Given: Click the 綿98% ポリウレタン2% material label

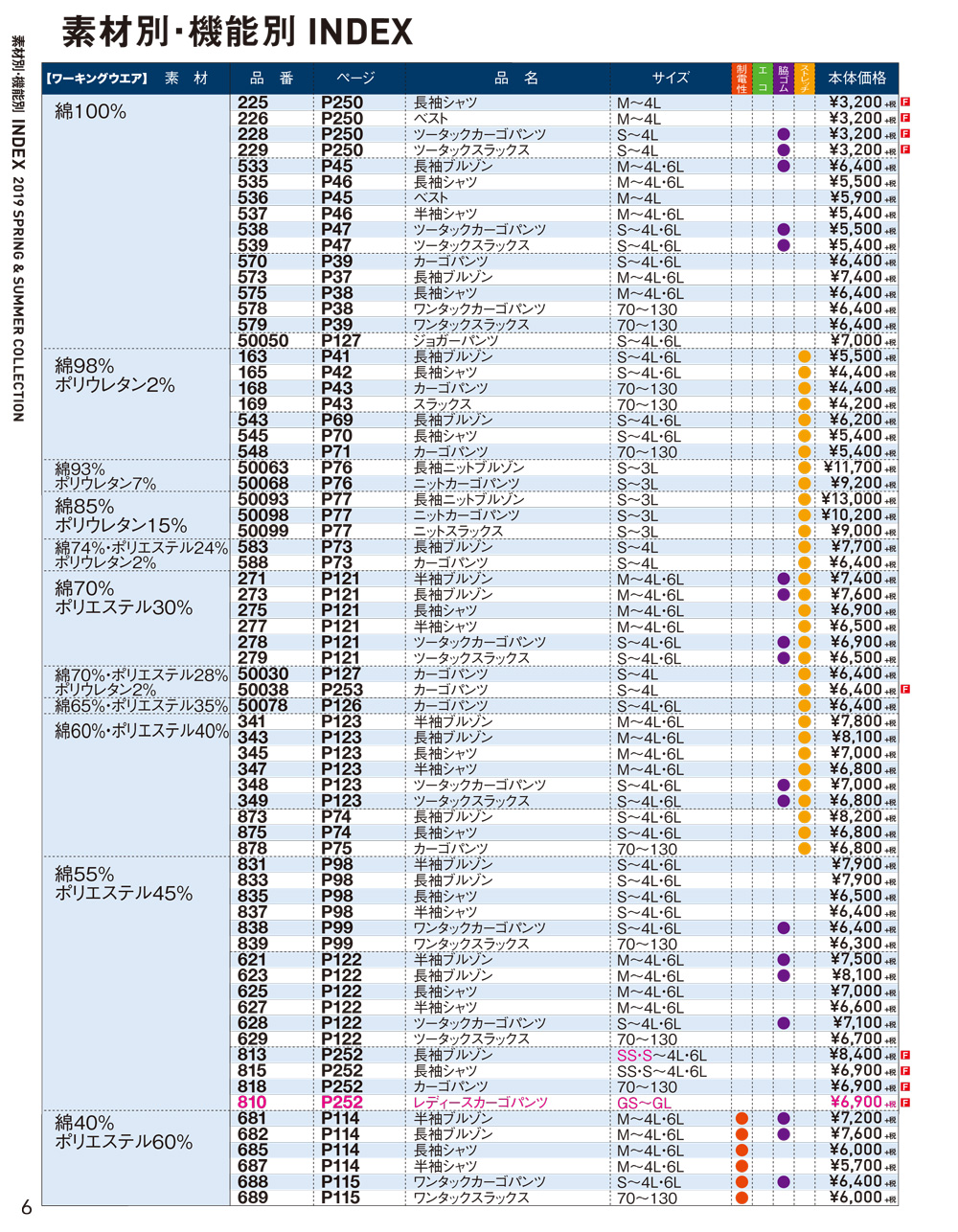Looking at the screenshot, I should click(x=115, y=376).
